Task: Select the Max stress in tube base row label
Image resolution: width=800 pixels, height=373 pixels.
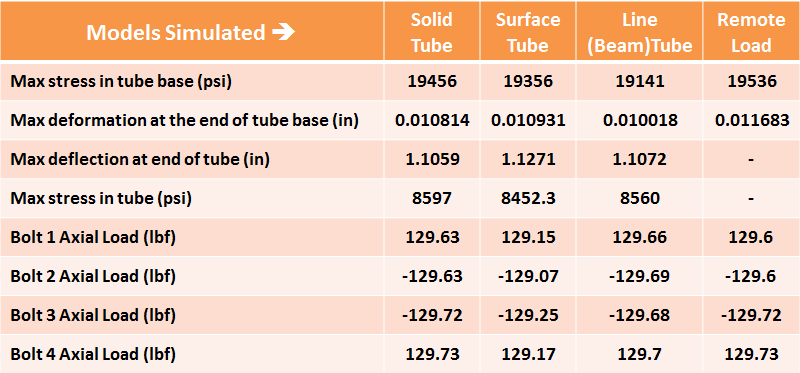Action: 121,82
